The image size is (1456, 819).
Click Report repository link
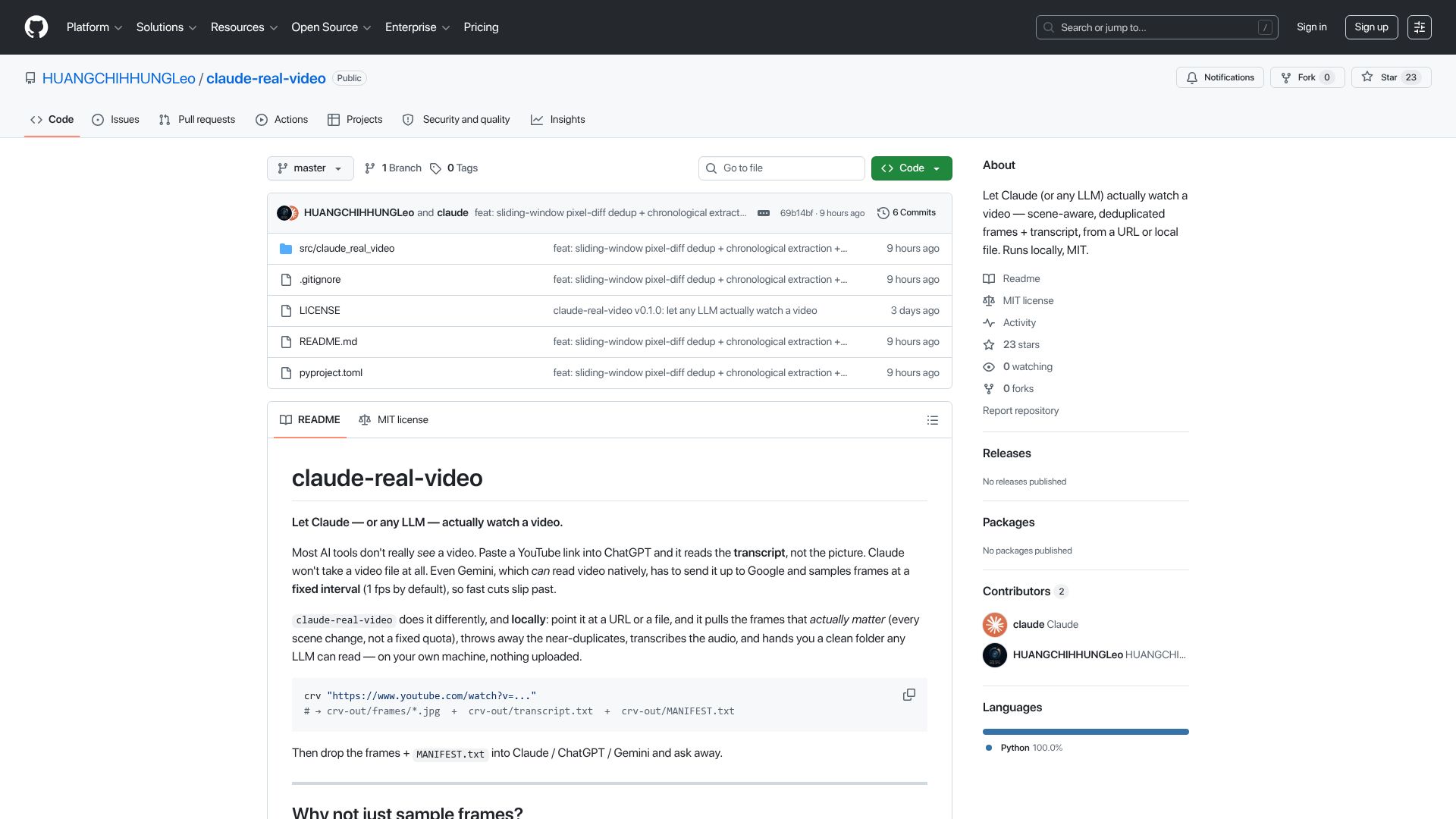1021,411
